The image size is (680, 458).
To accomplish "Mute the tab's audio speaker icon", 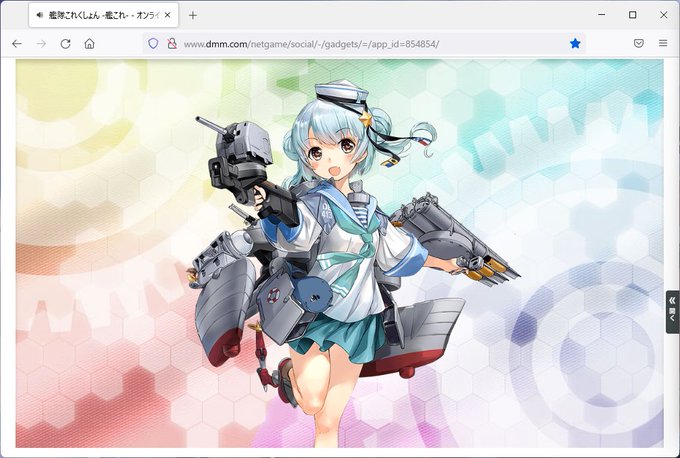I will [40, 15].
